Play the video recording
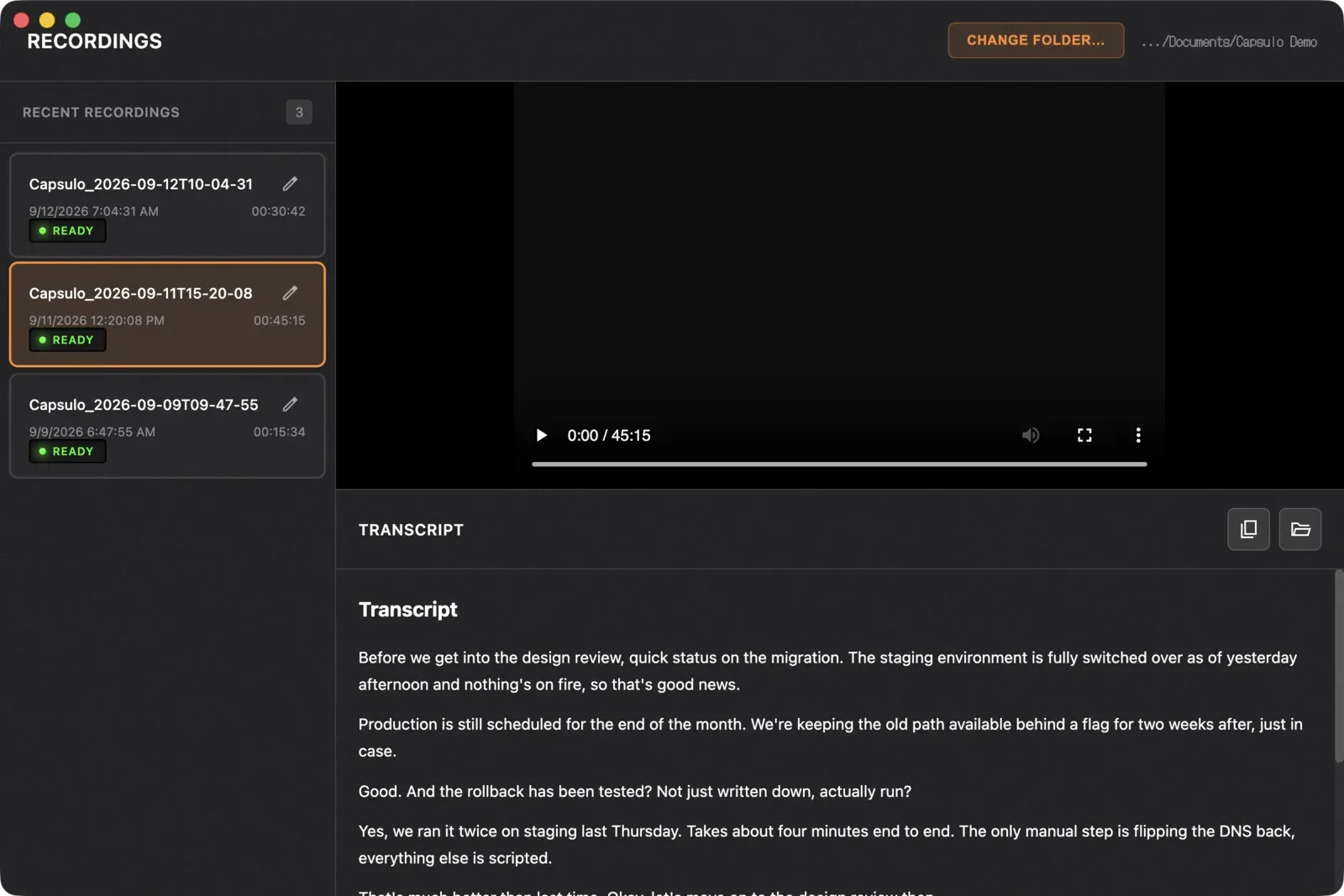Viewport: 1344px width, 896px height. point(542,435)
